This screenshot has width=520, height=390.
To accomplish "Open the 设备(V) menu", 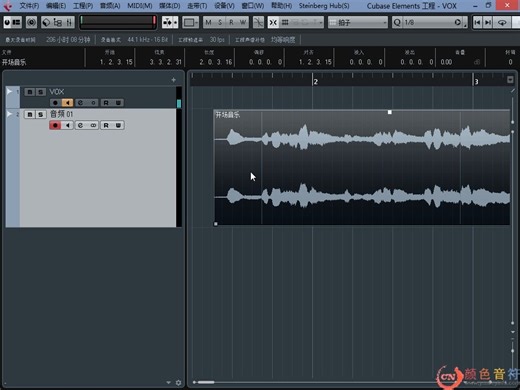I will (x=224, y=6).
